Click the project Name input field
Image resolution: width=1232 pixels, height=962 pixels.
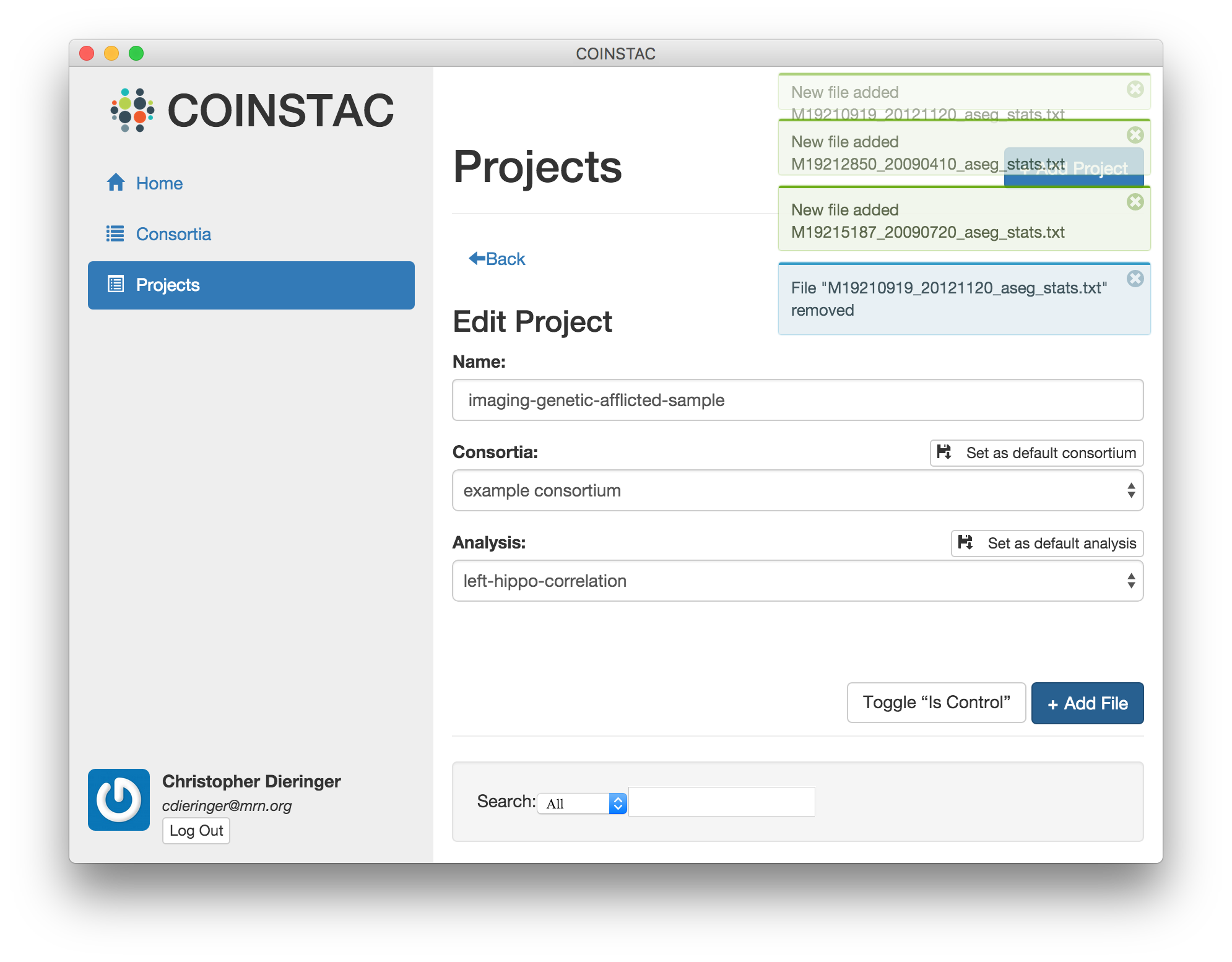pos(797,400)
